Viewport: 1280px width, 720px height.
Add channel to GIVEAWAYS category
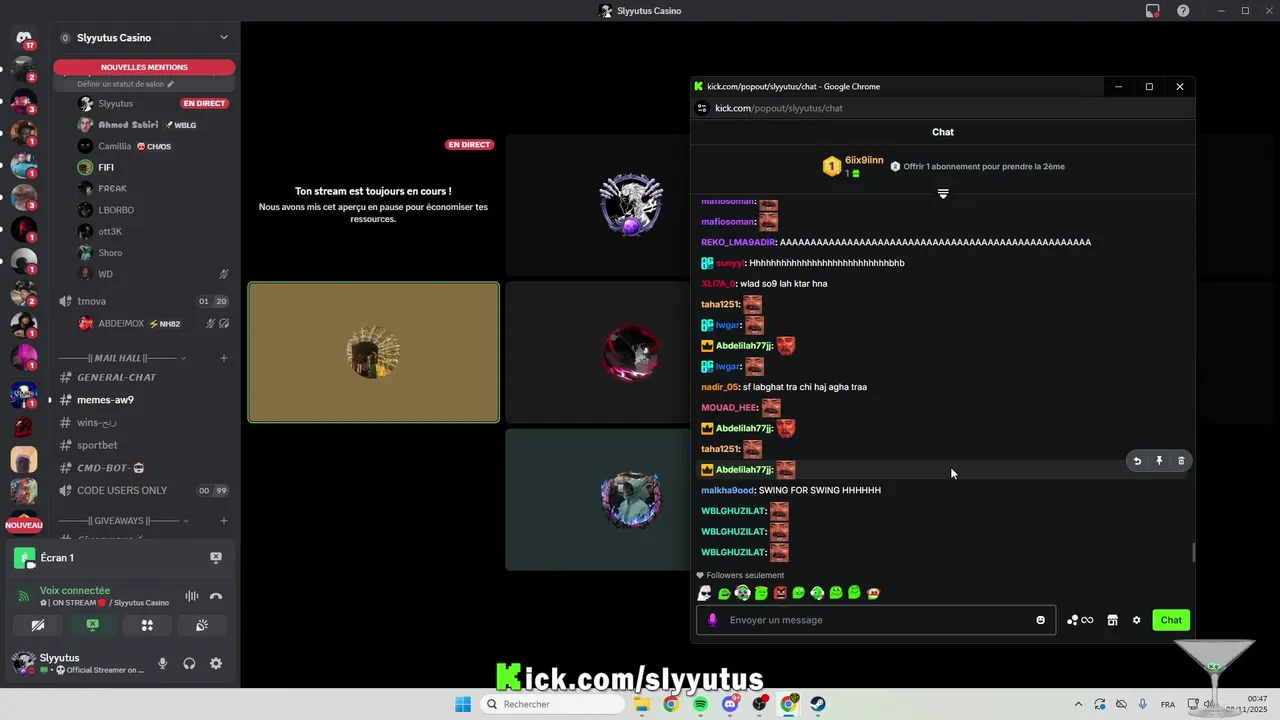click(x=224, y=521)
